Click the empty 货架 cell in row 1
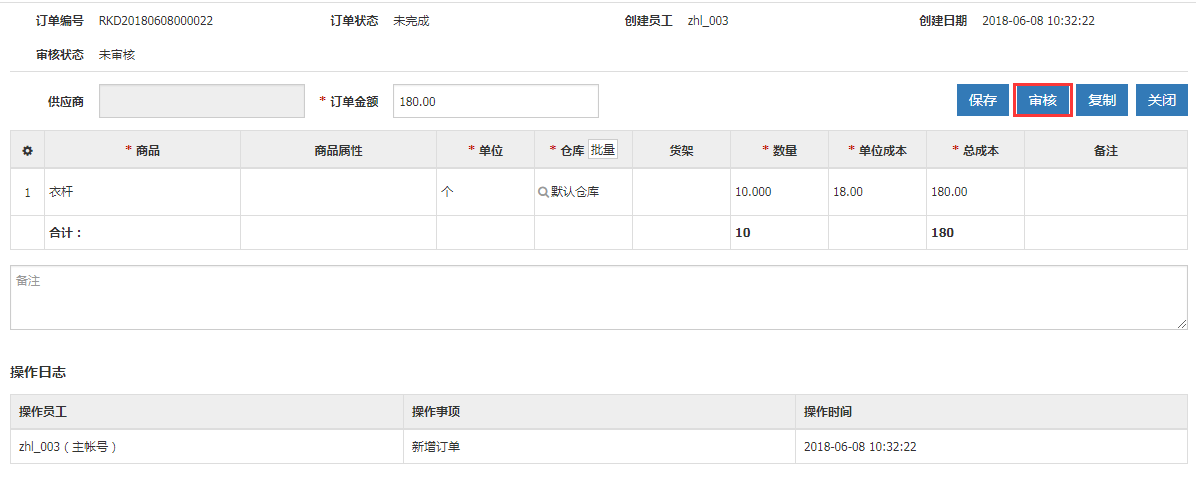The width and height of the screenshot is (1196, 478). click(681, 192)
